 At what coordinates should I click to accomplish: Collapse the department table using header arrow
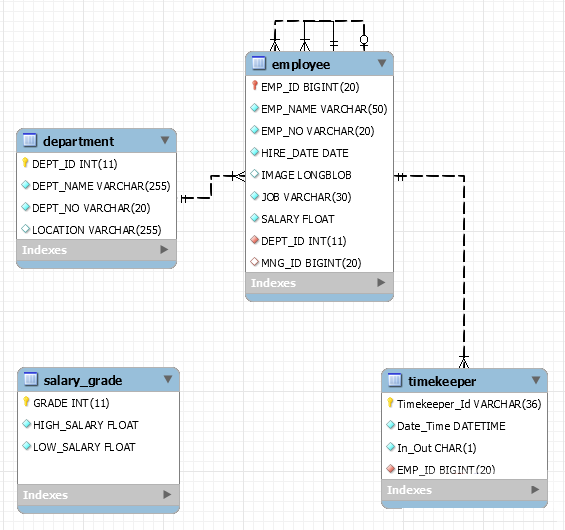(x=165, y=140)
